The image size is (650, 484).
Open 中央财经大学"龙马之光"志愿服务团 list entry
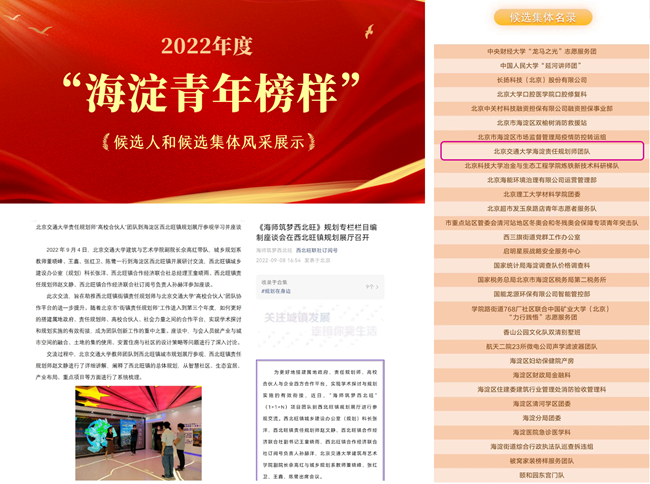[541, 50]
